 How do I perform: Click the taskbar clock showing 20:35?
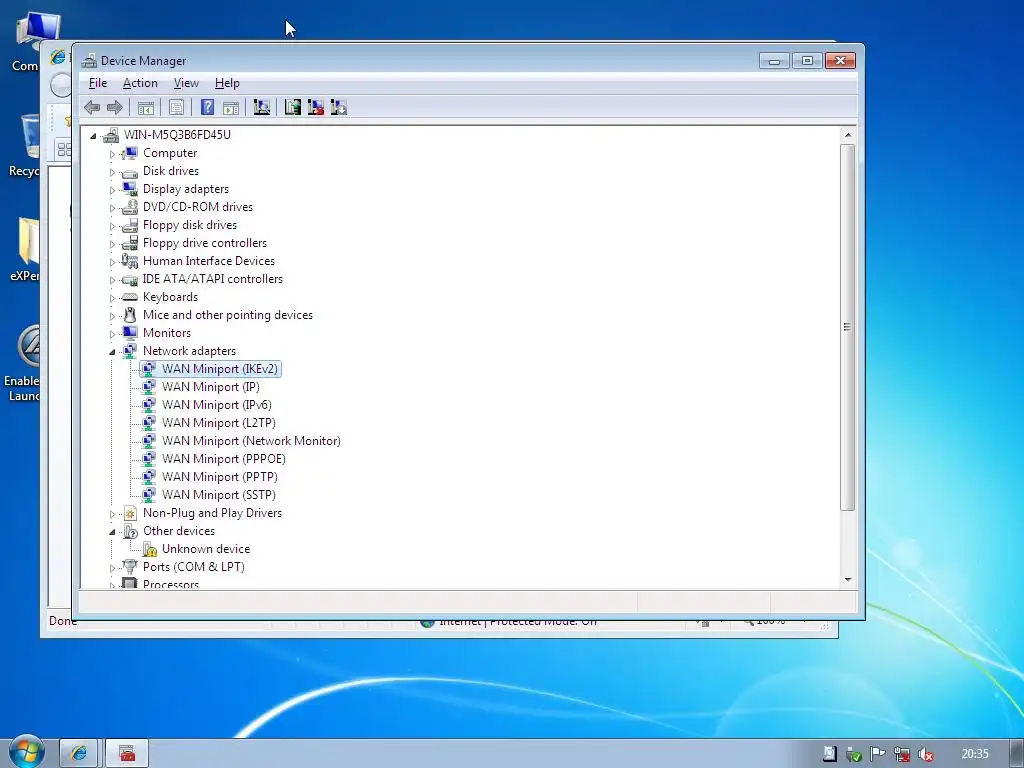pos(975,754)
